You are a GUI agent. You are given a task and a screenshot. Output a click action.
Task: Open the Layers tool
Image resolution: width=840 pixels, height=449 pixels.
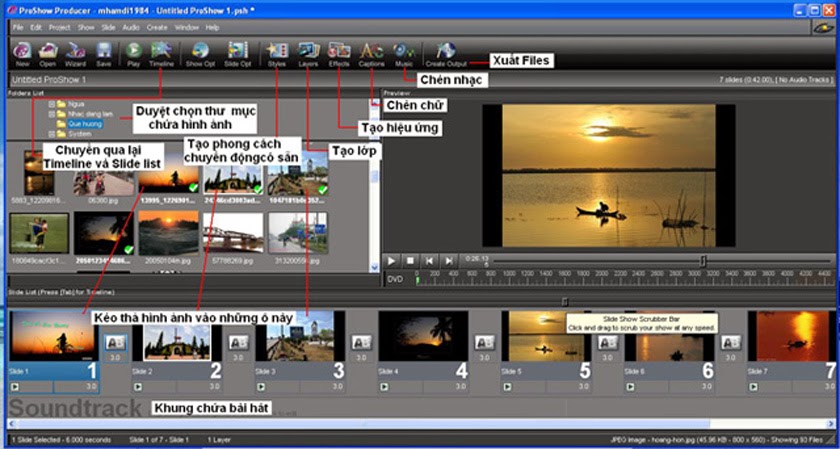coord(309,54)
